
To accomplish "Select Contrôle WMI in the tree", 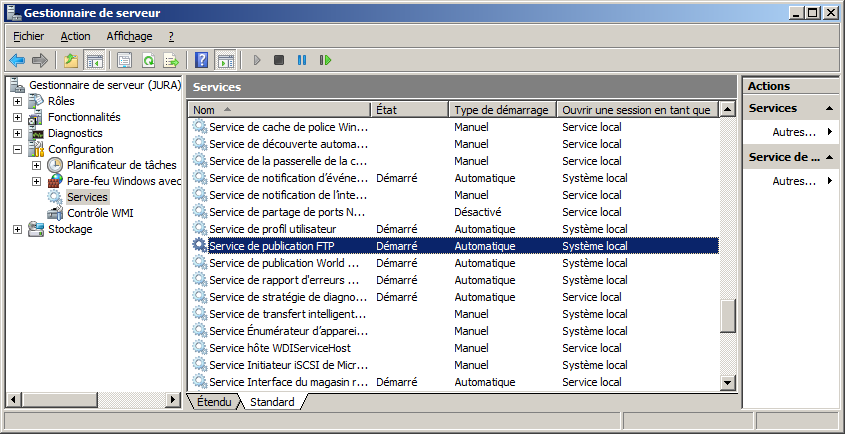I will coord(99,213).
